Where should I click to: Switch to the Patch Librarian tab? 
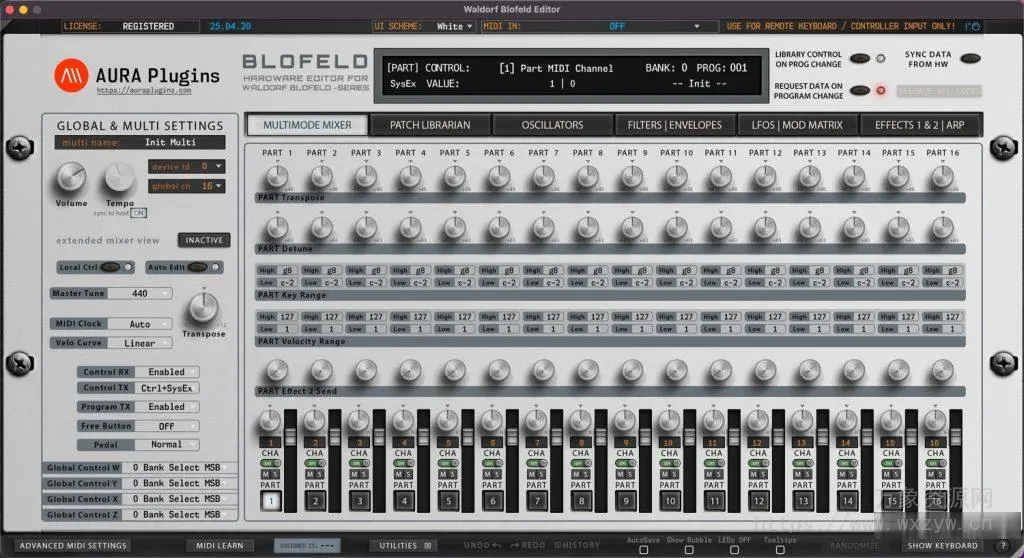point(430,125)
